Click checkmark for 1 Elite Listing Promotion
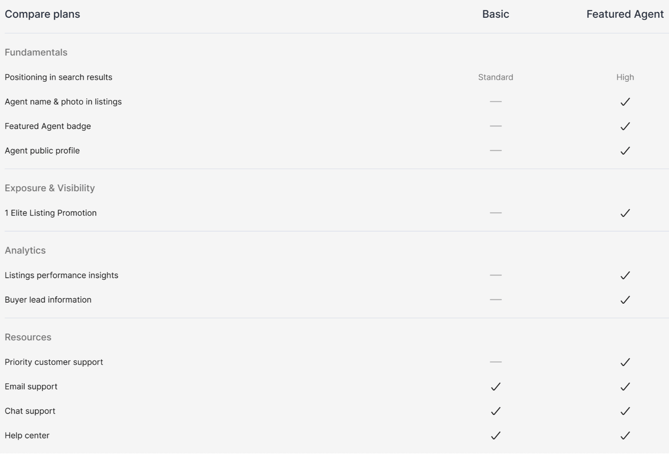 [x=625, y=213]
